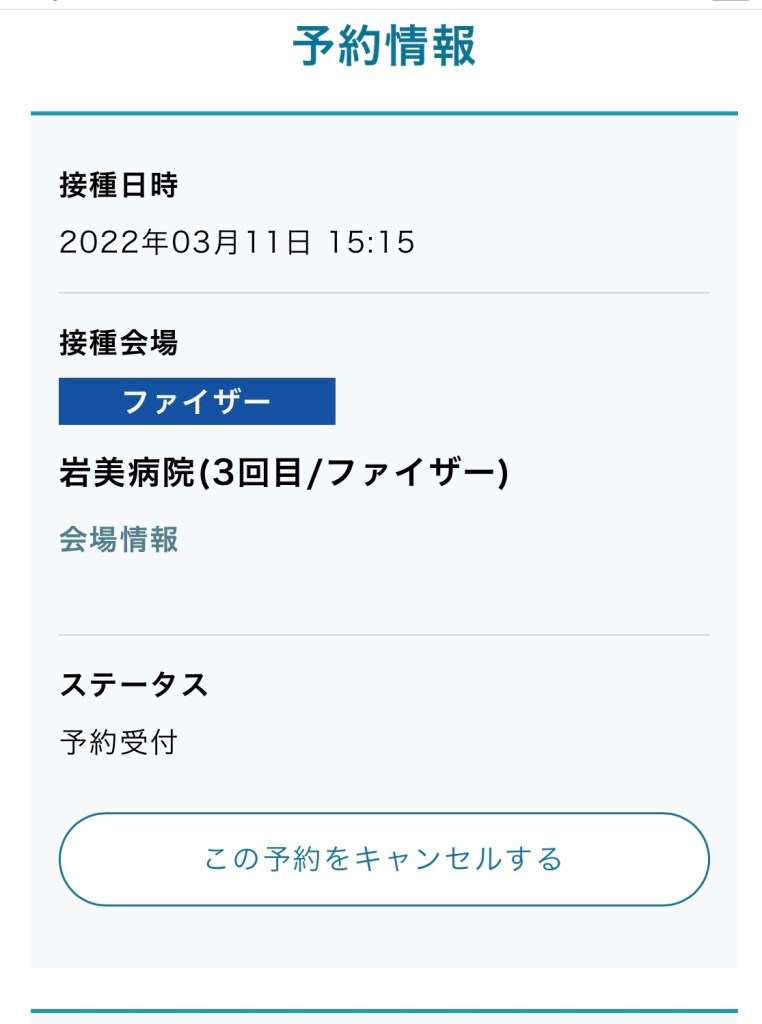The width and height of the screenshot is (762, 1024).
Task: Click the blank area beneath the cancel button
Action: (384, 938)
